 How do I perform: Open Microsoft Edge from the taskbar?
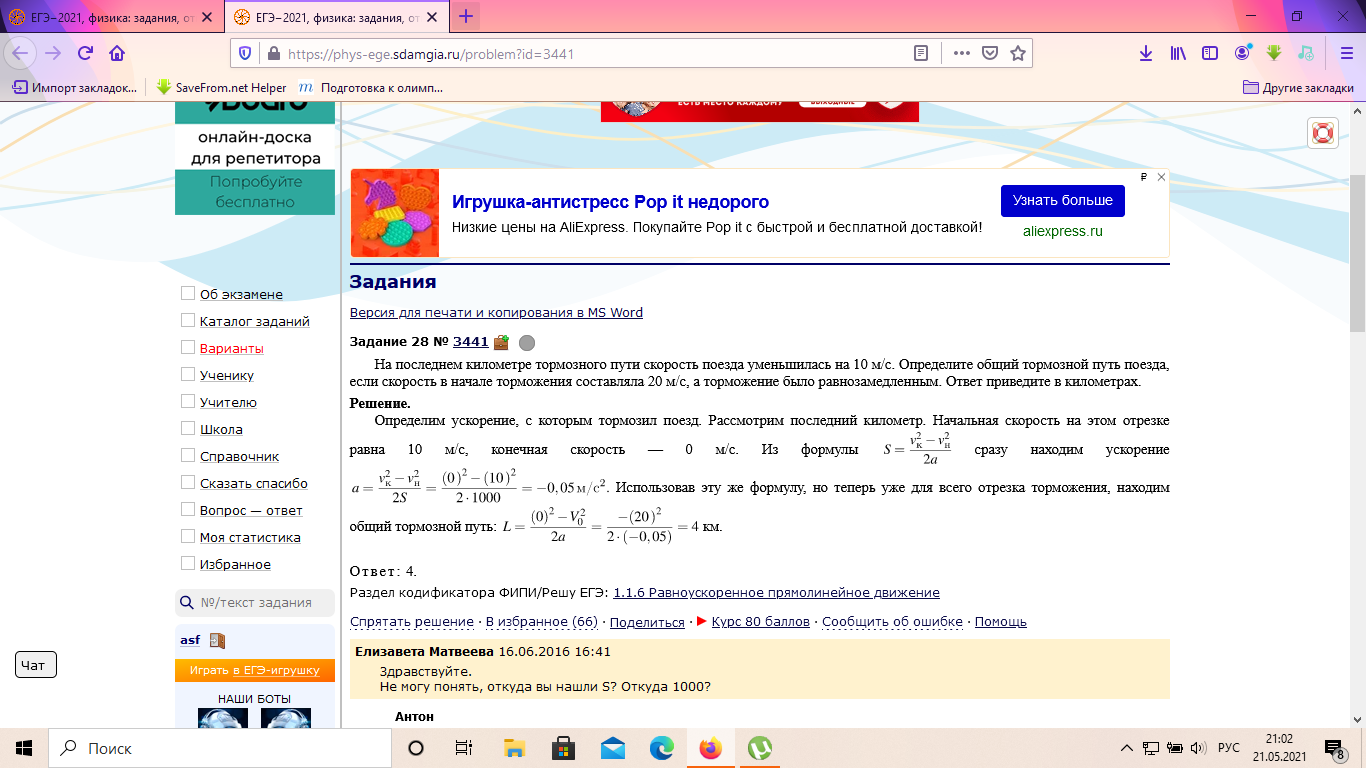pos(662,748)
